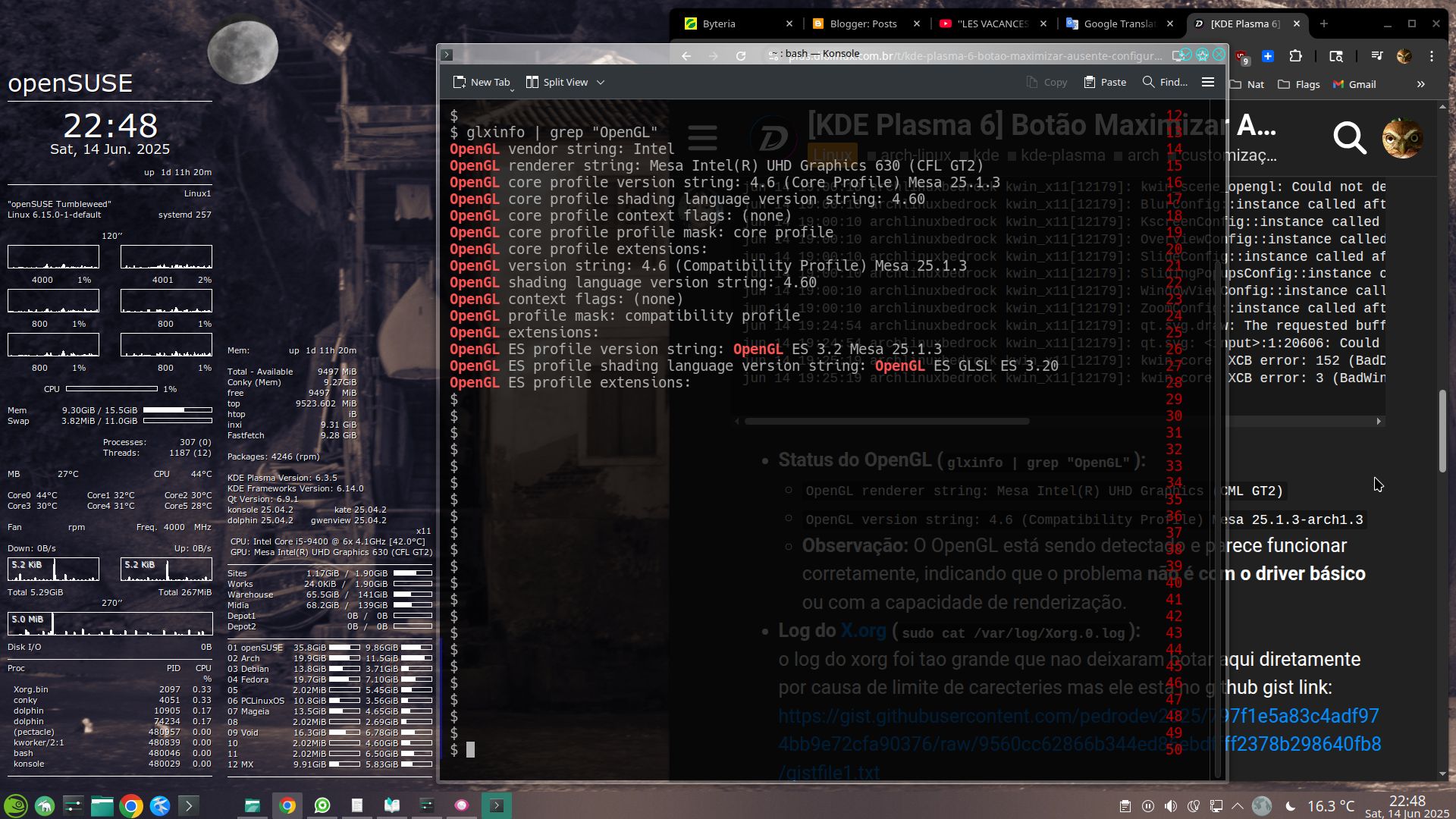1456x819 pixels.
Task: Expand hidden system tray icons arrow
Action: coord(1238,806)
